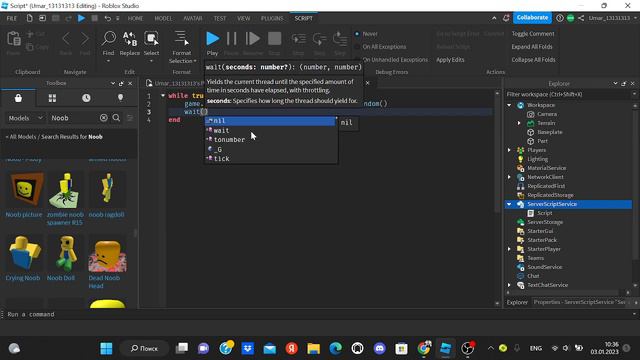Expand the StarterPlayer tree node
The height and width of the screenshot is (360, 640).
509,249
